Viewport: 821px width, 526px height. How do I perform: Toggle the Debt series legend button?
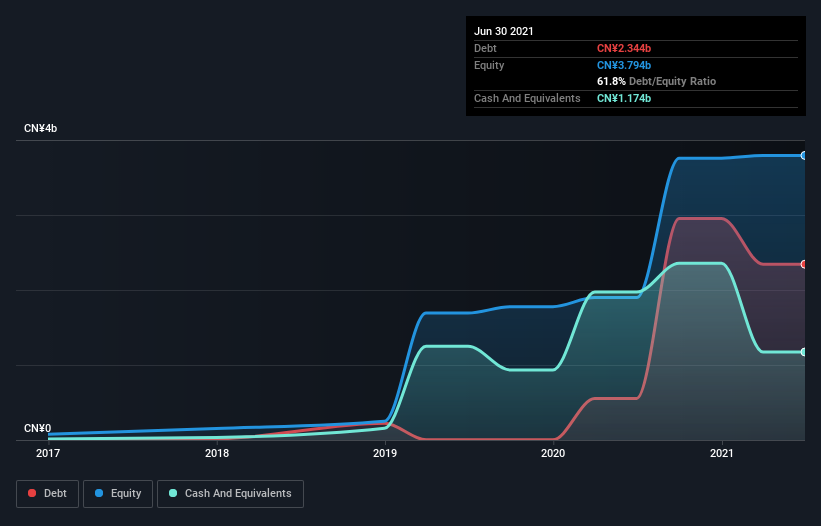click(x=47, y=494)
